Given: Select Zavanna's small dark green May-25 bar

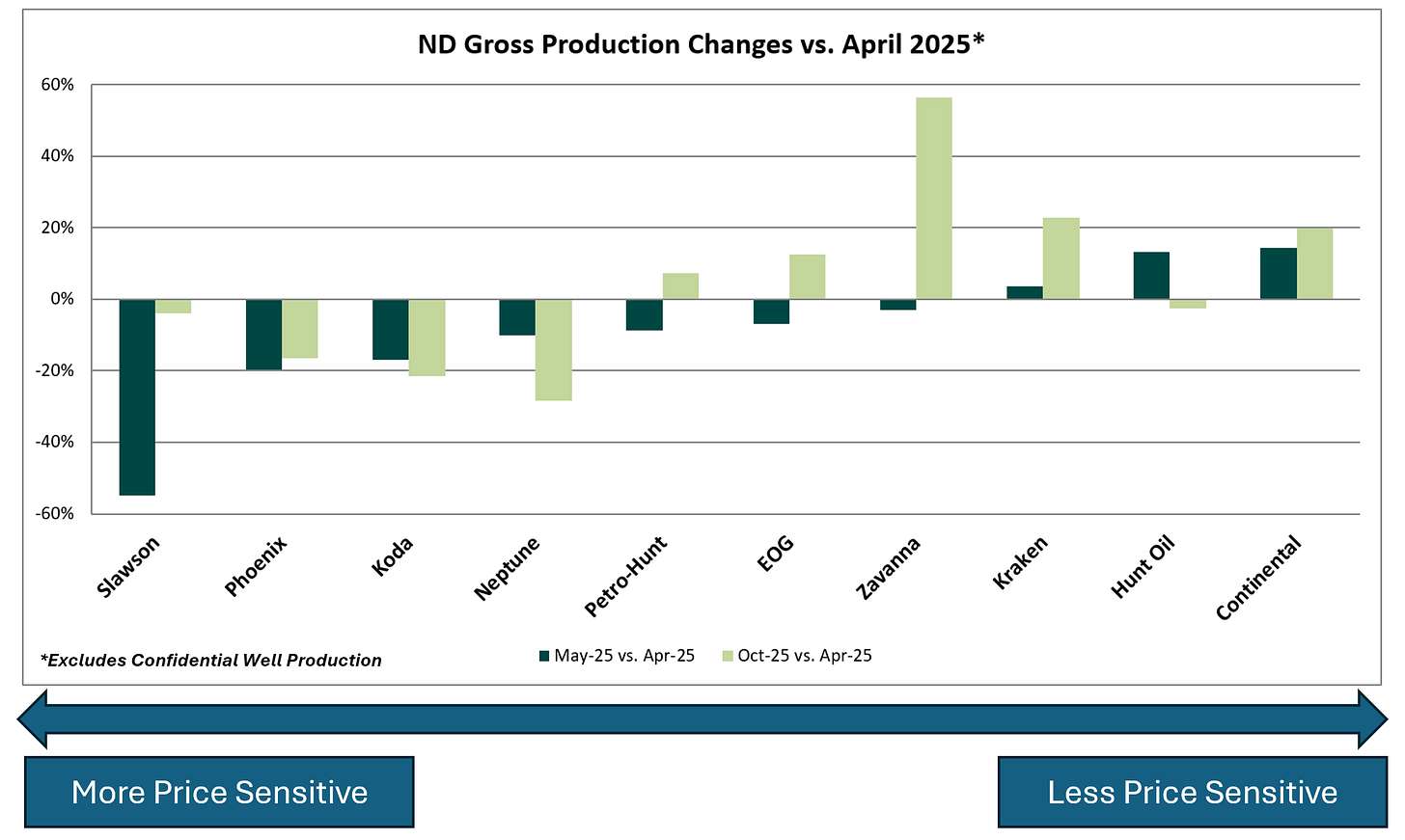Looking at the screenshot, I should click(897, 304).
